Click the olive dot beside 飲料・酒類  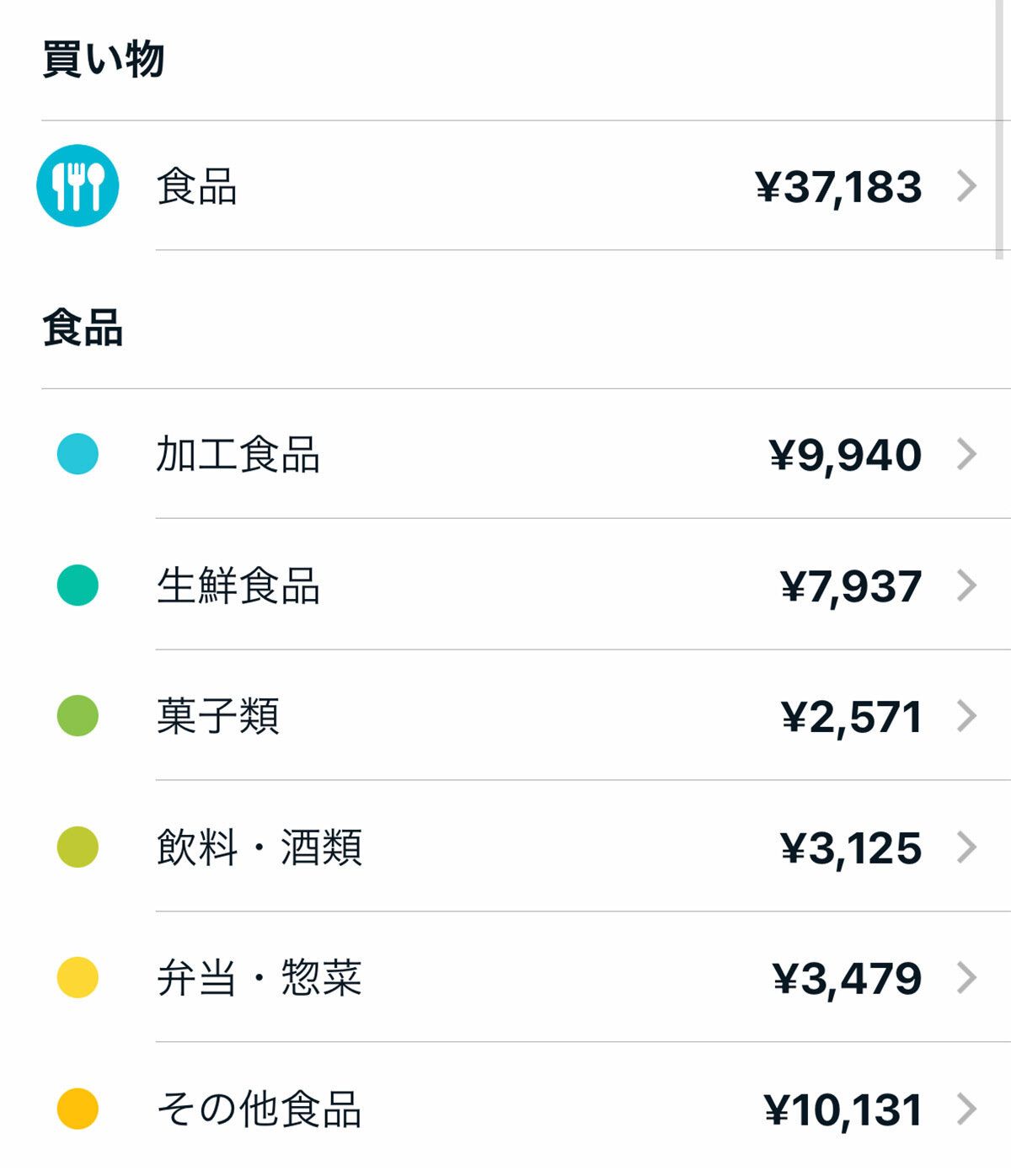pyautogui.click(x=78, y=847)
